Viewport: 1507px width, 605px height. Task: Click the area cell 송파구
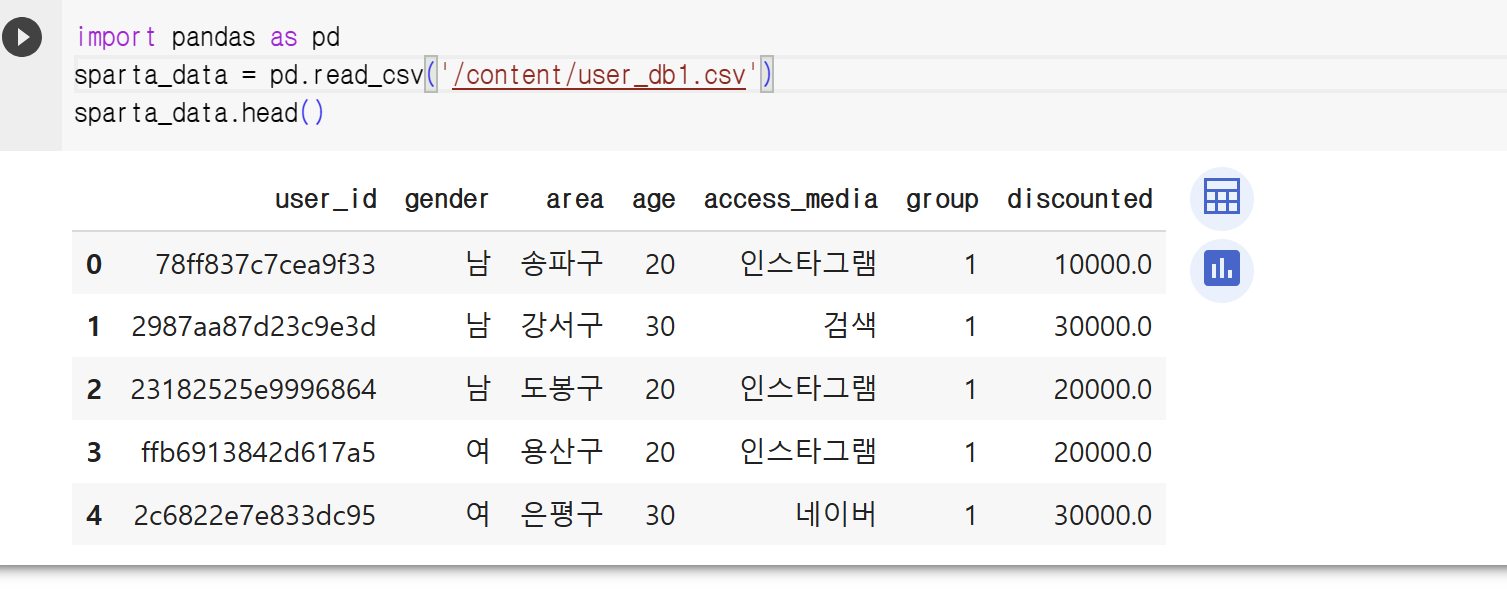click(562, 264)
